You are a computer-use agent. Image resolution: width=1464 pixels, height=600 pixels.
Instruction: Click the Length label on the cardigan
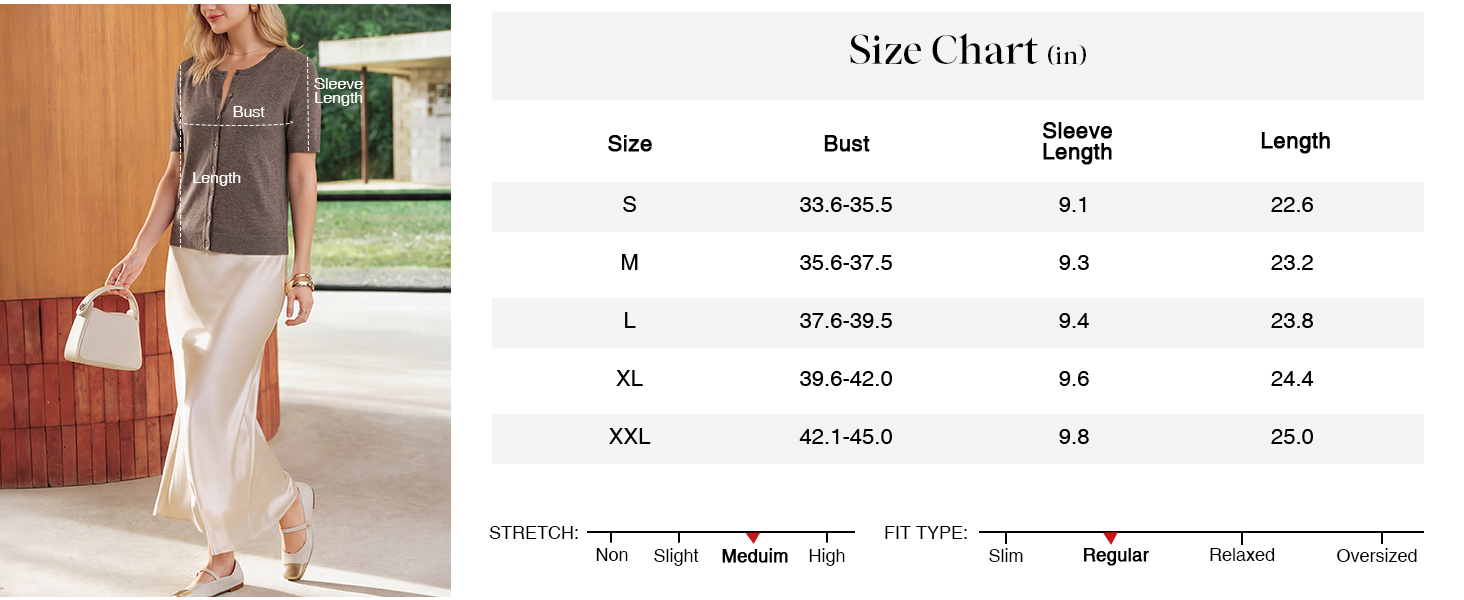coord(217,178)
